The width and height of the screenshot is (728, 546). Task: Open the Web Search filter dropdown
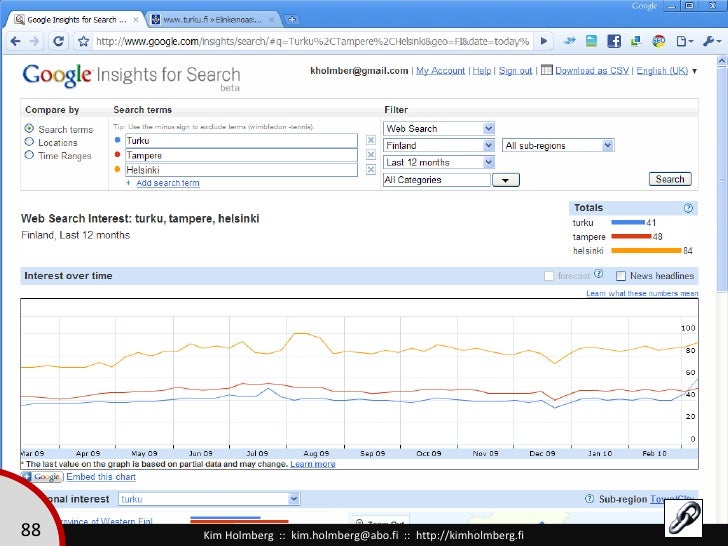(439, 129)
